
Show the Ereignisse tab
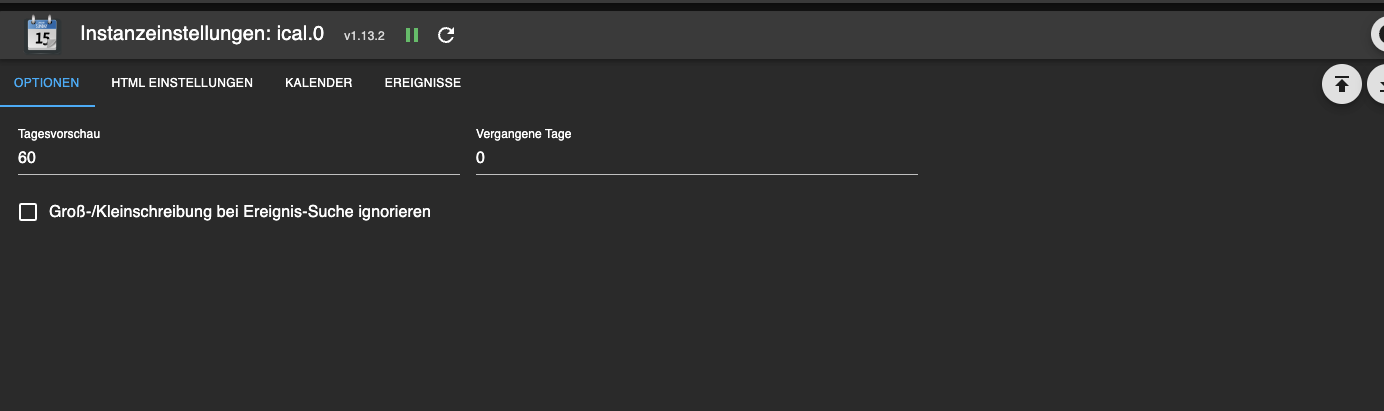point(422,83)
